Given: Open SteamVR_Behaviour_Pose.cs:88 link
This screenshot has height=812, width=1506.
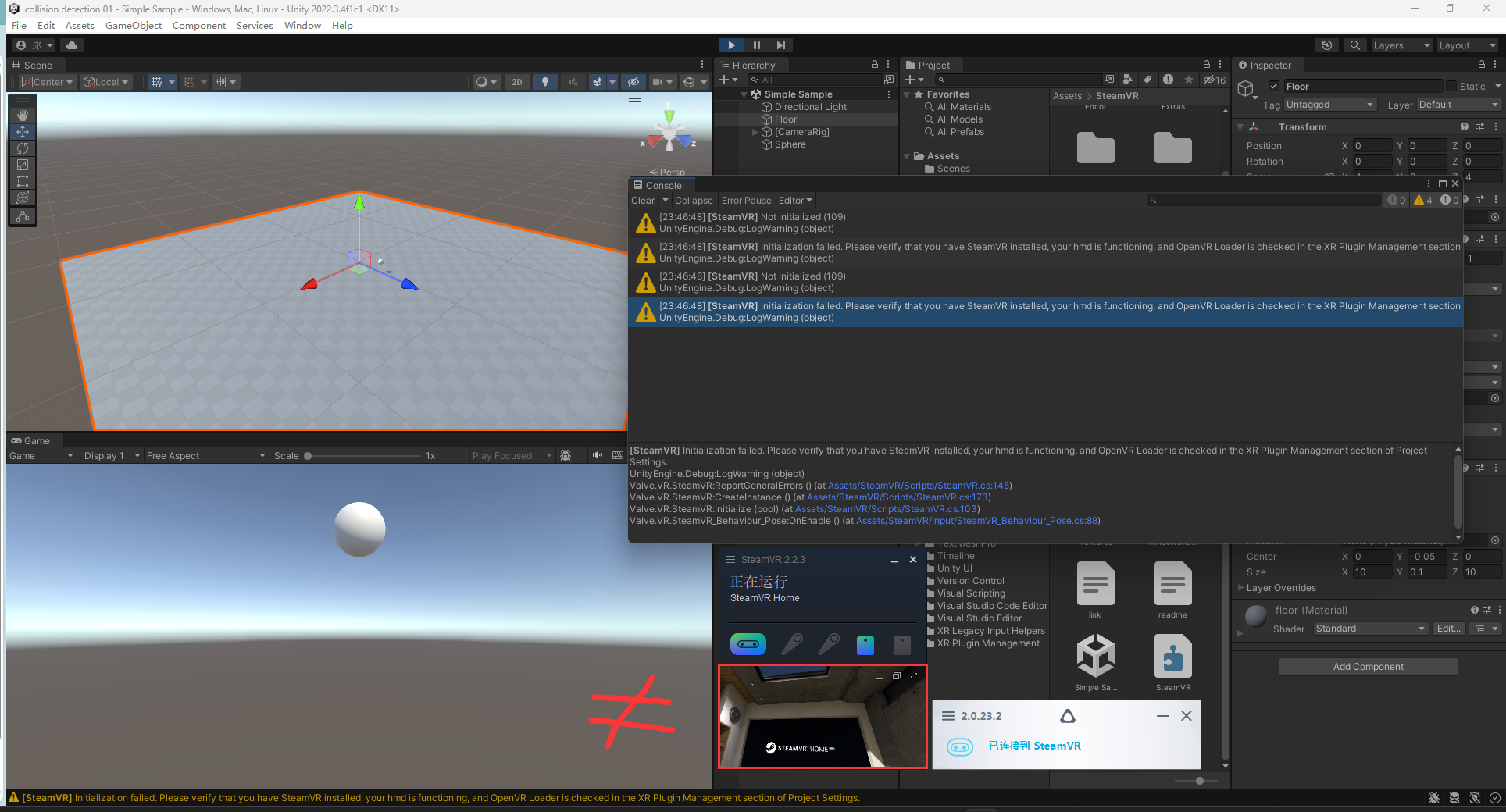Looking at the screenshot, I should pos(977,521).
